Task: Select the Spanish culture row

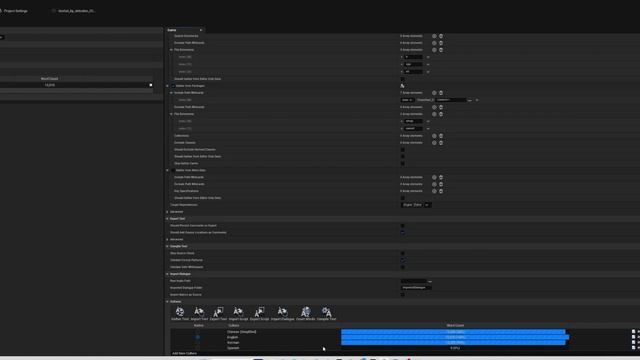Action: [x=404, y=348]
